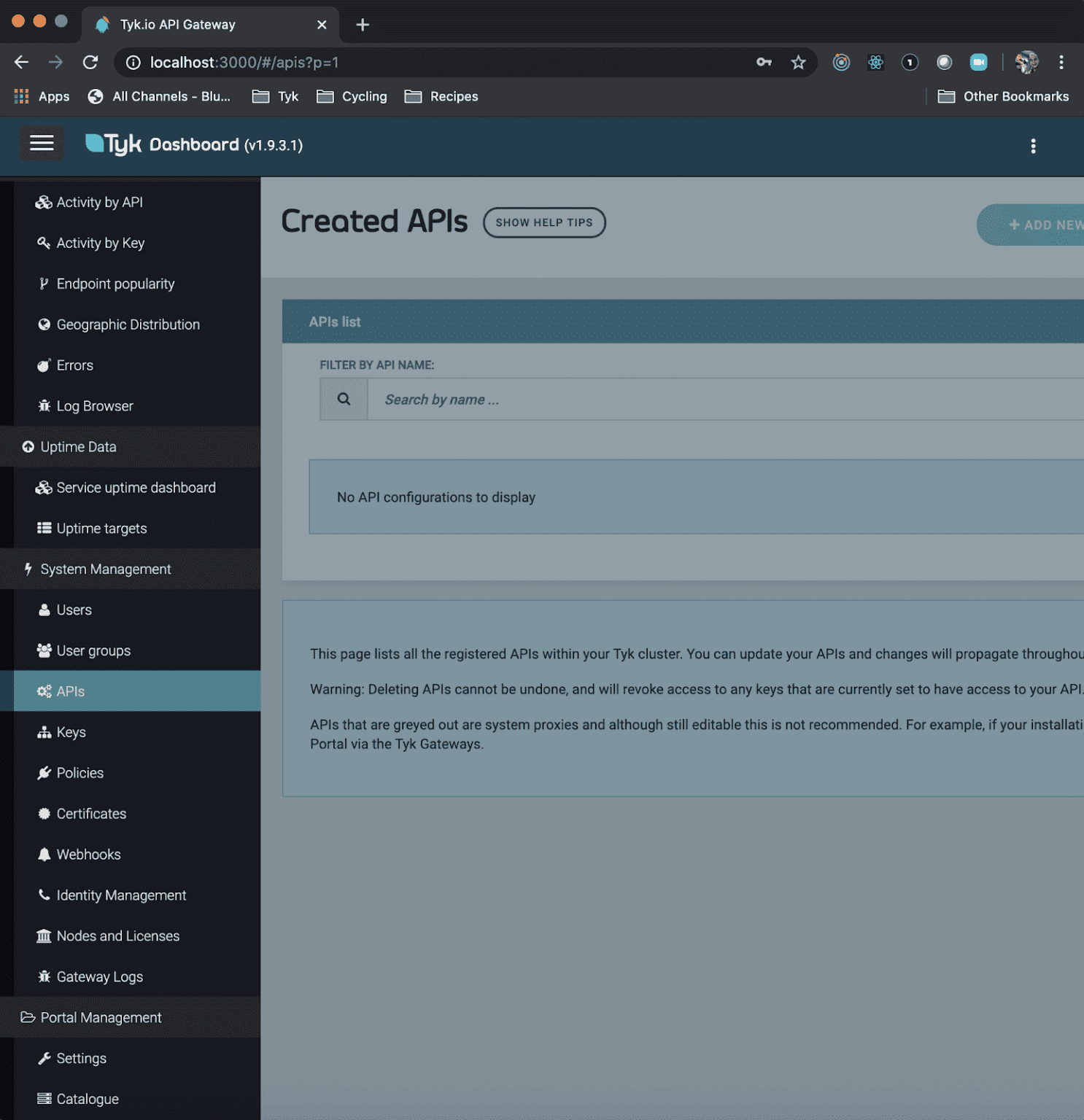Open the Keys management section
This screenshot has height=1120, width=1084.
click(71, 731)
